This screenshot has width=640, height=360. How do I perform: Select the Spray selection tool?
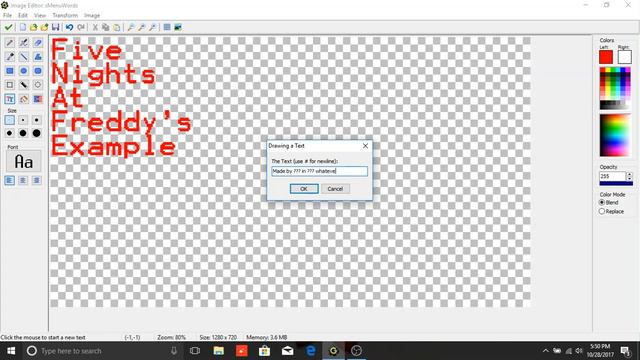tap(38, 85)
